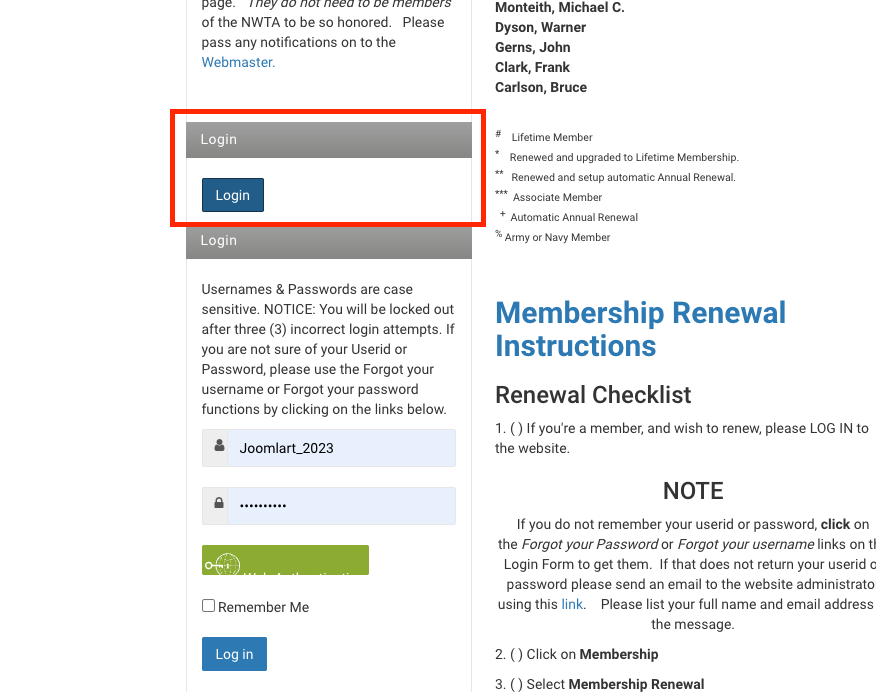This screenshot has height=692, width=876.
Task: Click the lower gray Login module header
Action: pyautogui.click(x=328, y=240)
